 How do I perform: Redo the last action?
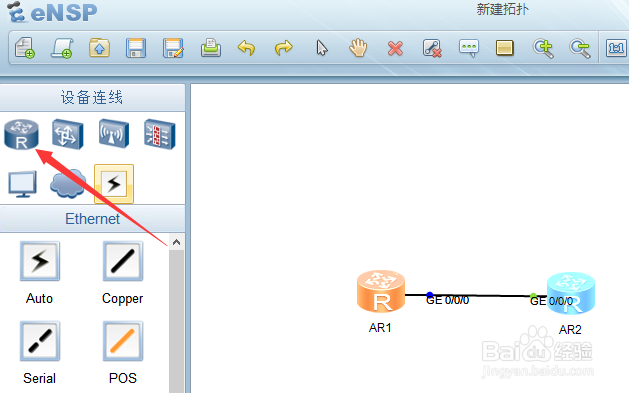[284, 48]
